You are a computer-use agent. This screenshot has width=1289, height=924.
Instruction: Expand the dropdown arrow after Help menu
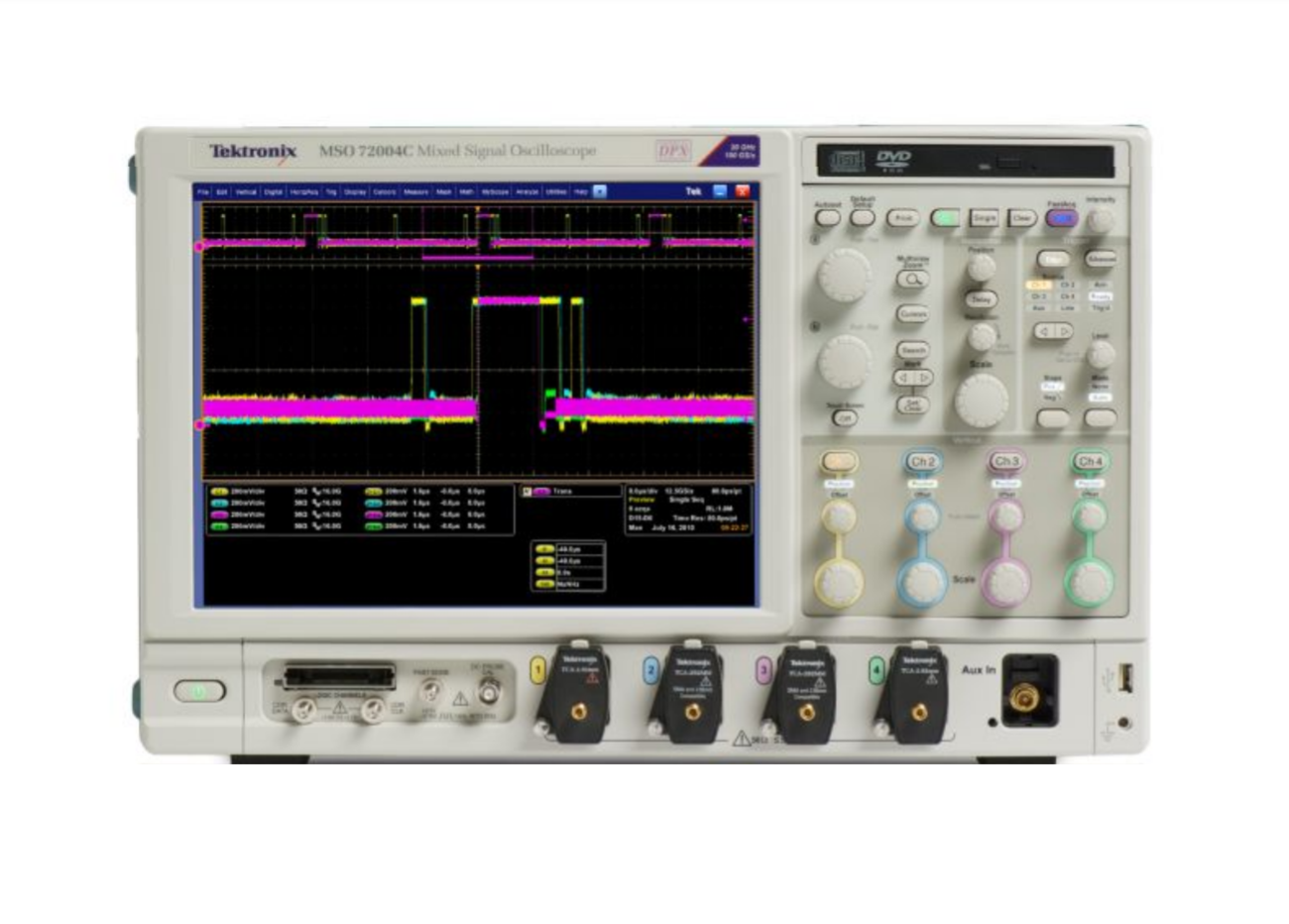coord(600,191)
